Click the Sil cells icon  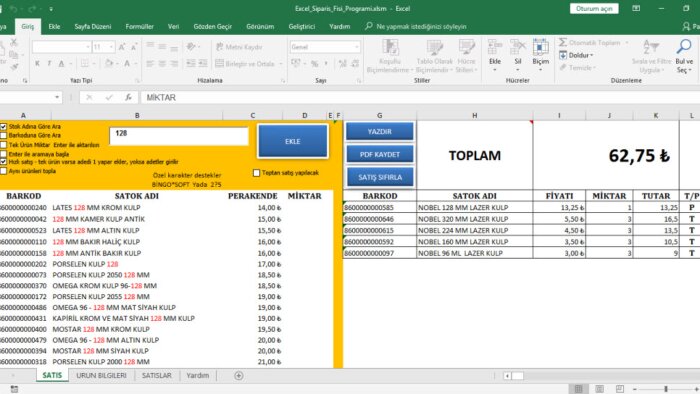(x=518, y=47)
